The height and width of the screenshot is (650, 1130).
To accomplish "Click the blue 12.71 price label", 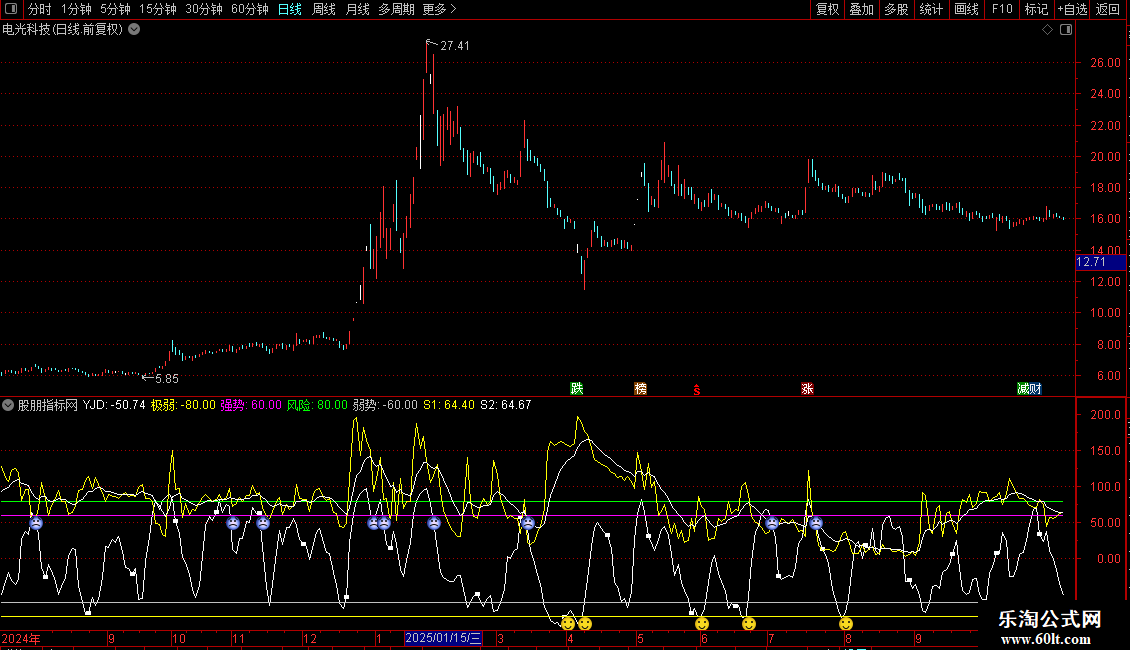I will [1090, 262].
